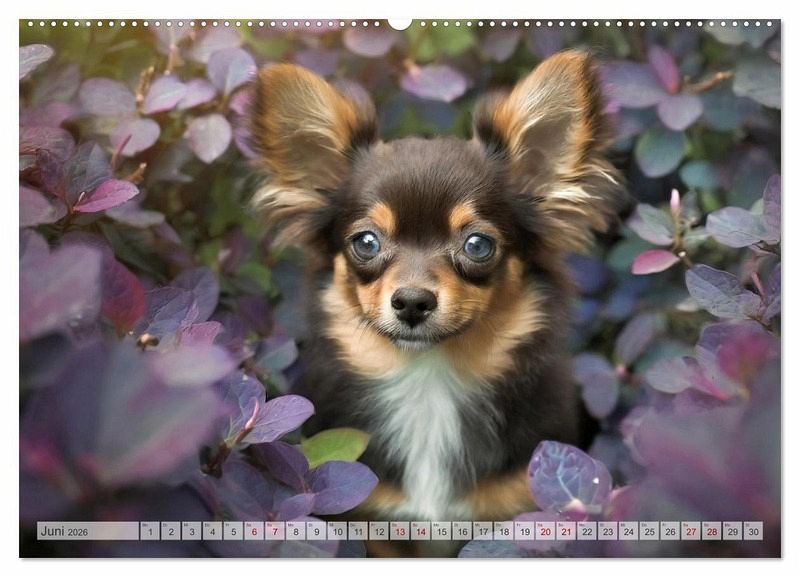Image resolution: width=800 pixels, height=577 pixels.
Task: Select day 2 in the calendar strip
Action: tap(170, 531)
